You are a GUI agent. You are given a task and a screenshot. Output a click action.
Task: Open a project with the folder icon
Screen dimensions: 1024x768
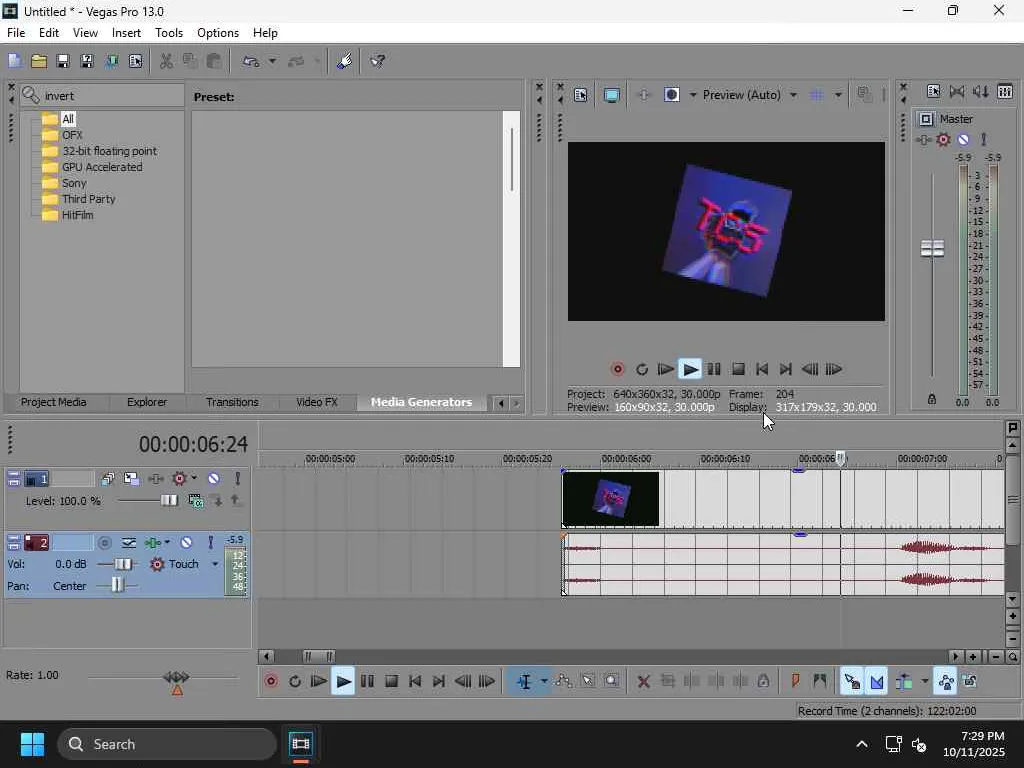(x=39, y=61)
